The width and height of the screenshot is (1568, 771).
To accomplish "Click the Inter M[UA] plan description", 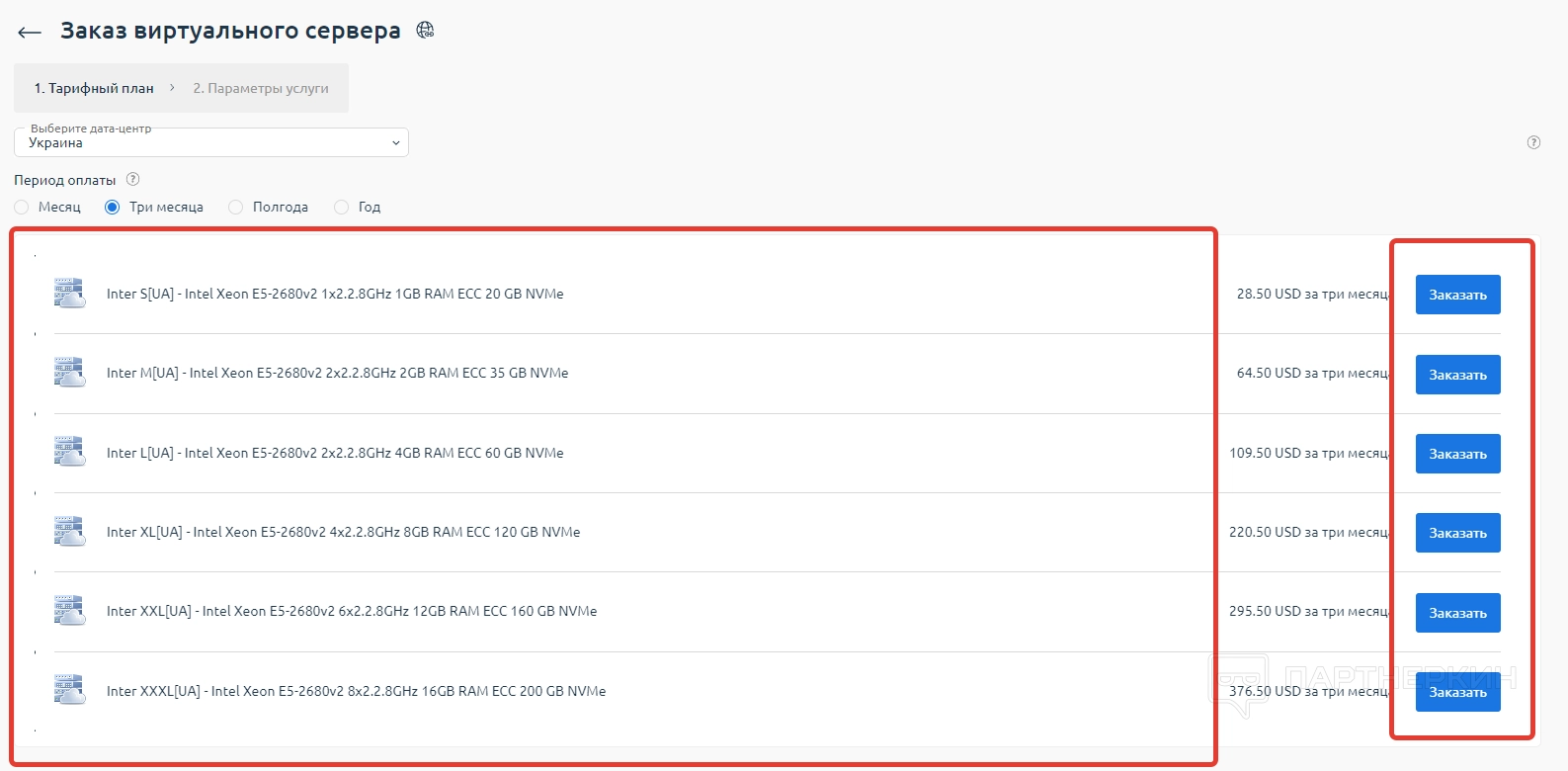I will [x=337, y=374].
